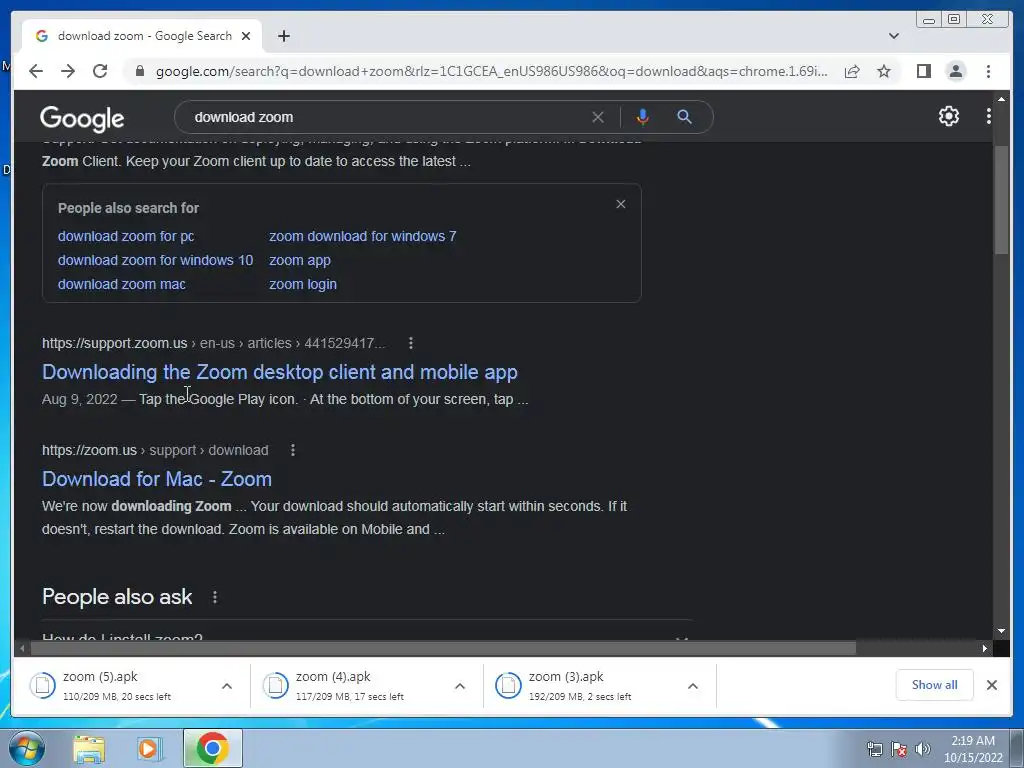Open more options for zoom.us support result
The width and height of the screenshot is (1024, 768).
point(293,450)
